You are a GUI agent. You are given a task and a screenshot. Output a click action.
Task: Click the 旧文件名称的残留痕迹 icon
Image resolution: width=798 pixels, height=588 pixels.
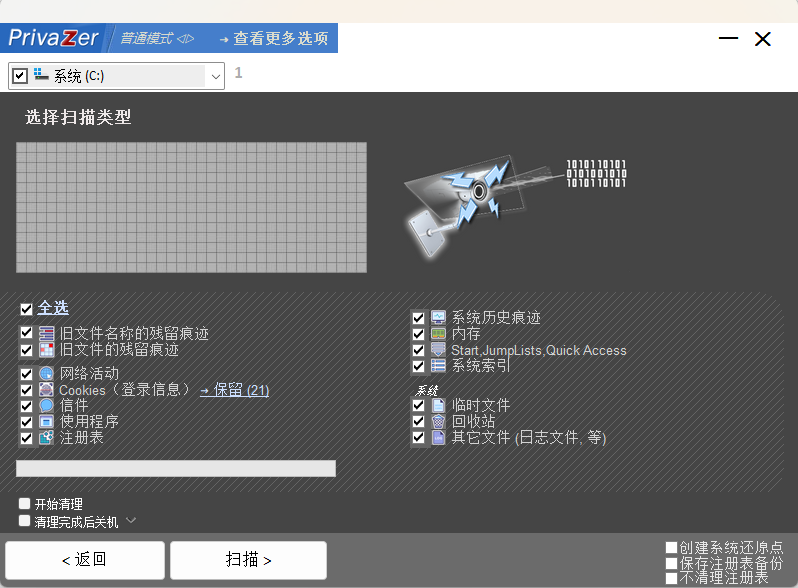(x=46, y=333)
